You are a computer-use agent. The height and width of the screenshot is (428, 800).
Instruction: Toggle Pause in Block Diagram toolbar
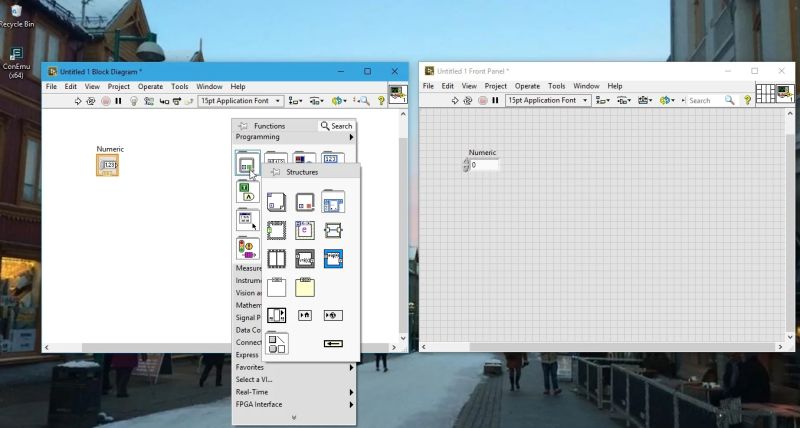(118, 101)
